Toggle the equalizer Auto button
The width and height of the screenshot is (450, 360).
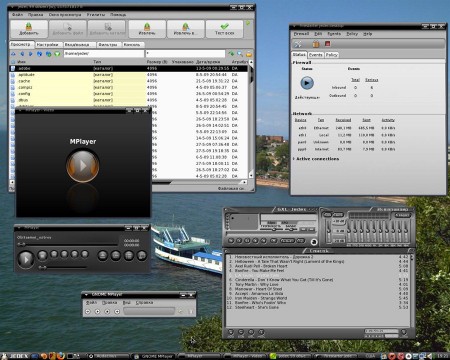(x=338, y=215)
